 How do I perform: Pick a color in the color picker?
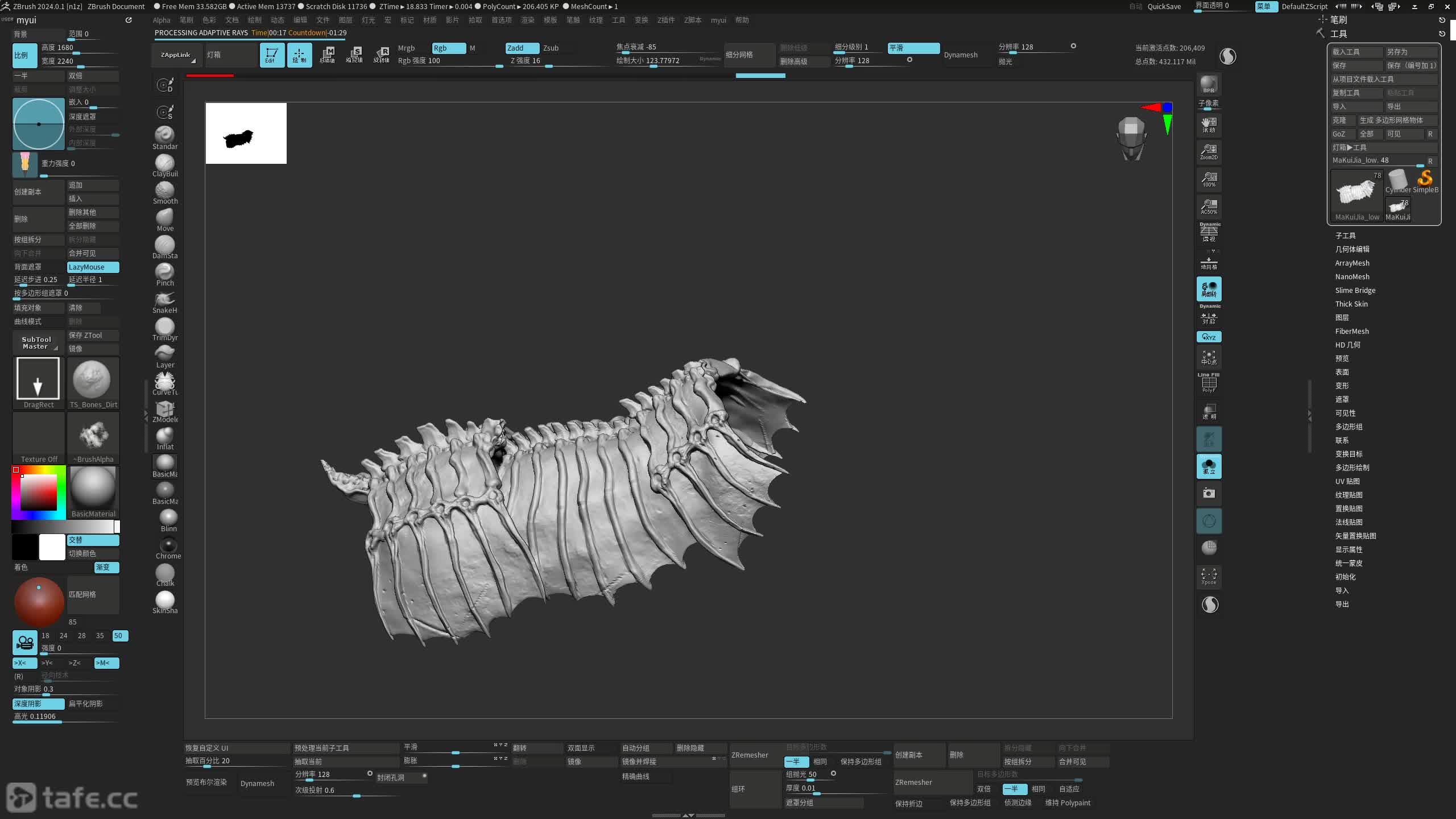click(39, 493)
